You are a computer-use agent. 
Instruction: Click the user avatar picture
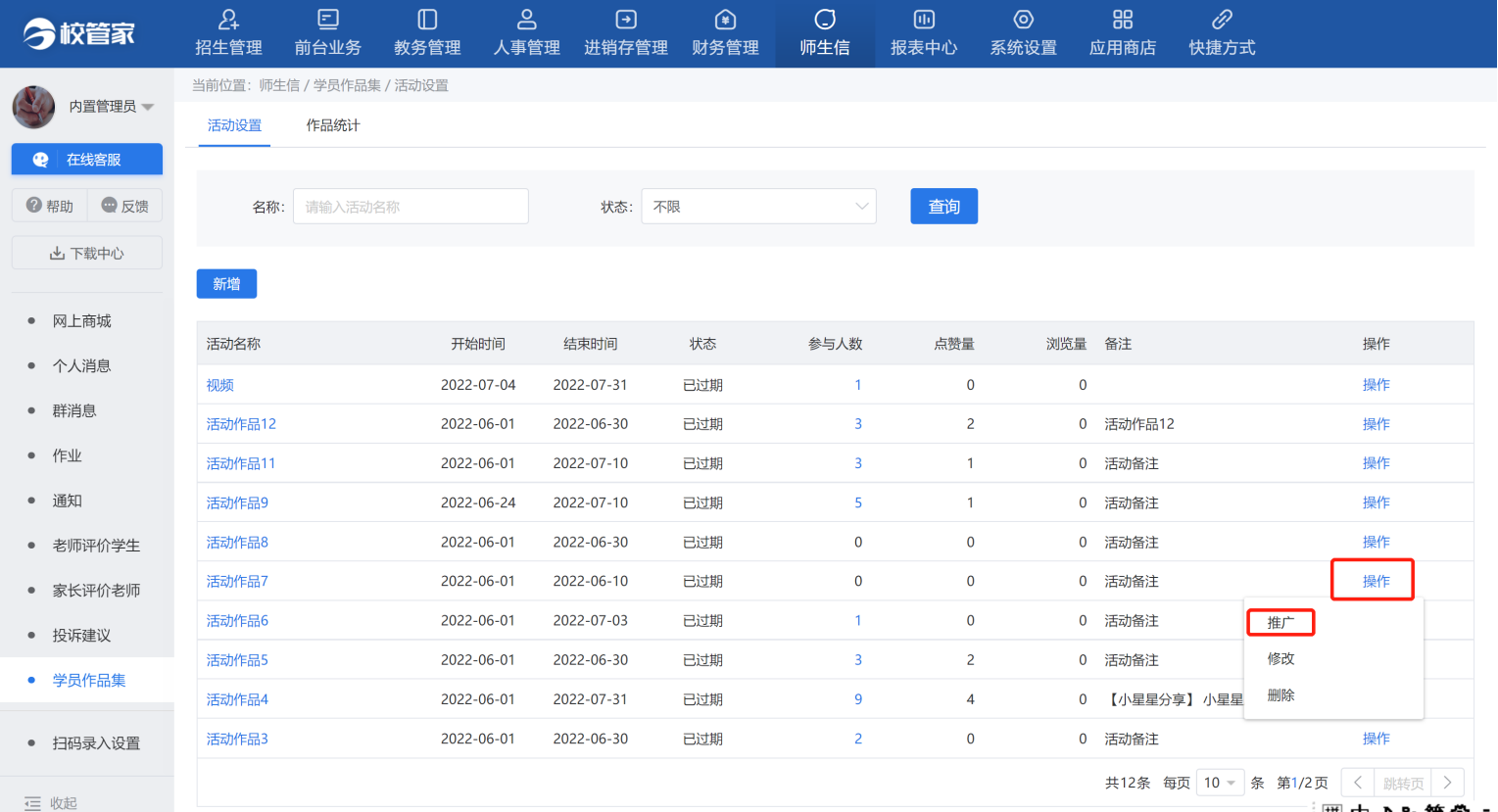click(x=33, y=107)
